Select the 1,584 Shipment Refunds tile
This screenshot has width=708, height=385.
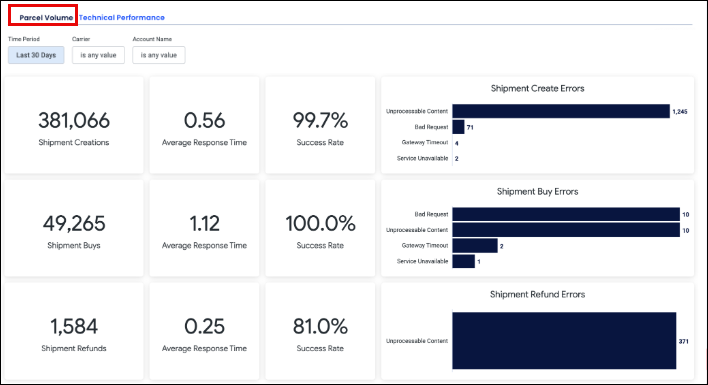point(74,331)
